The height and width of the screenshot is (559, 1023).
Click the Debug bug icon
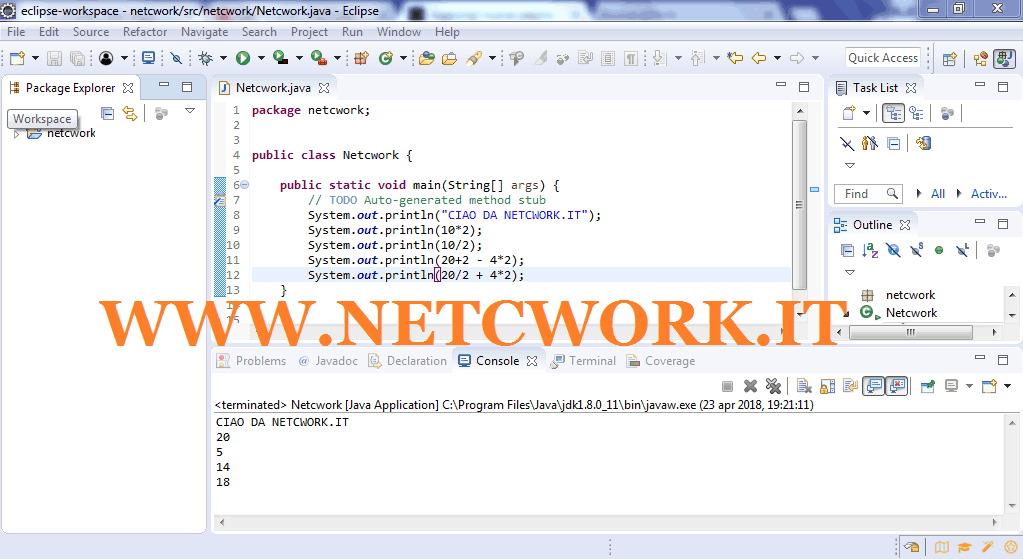point(206,58)
